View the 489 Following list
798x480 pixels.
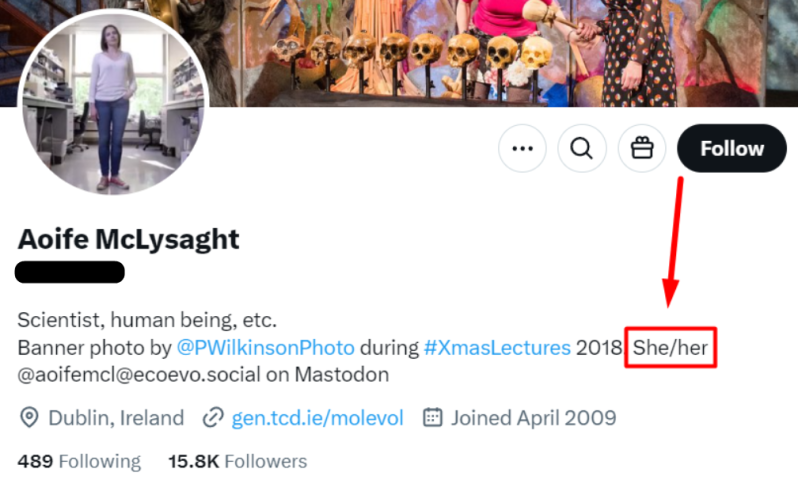(x=79, y=461)
